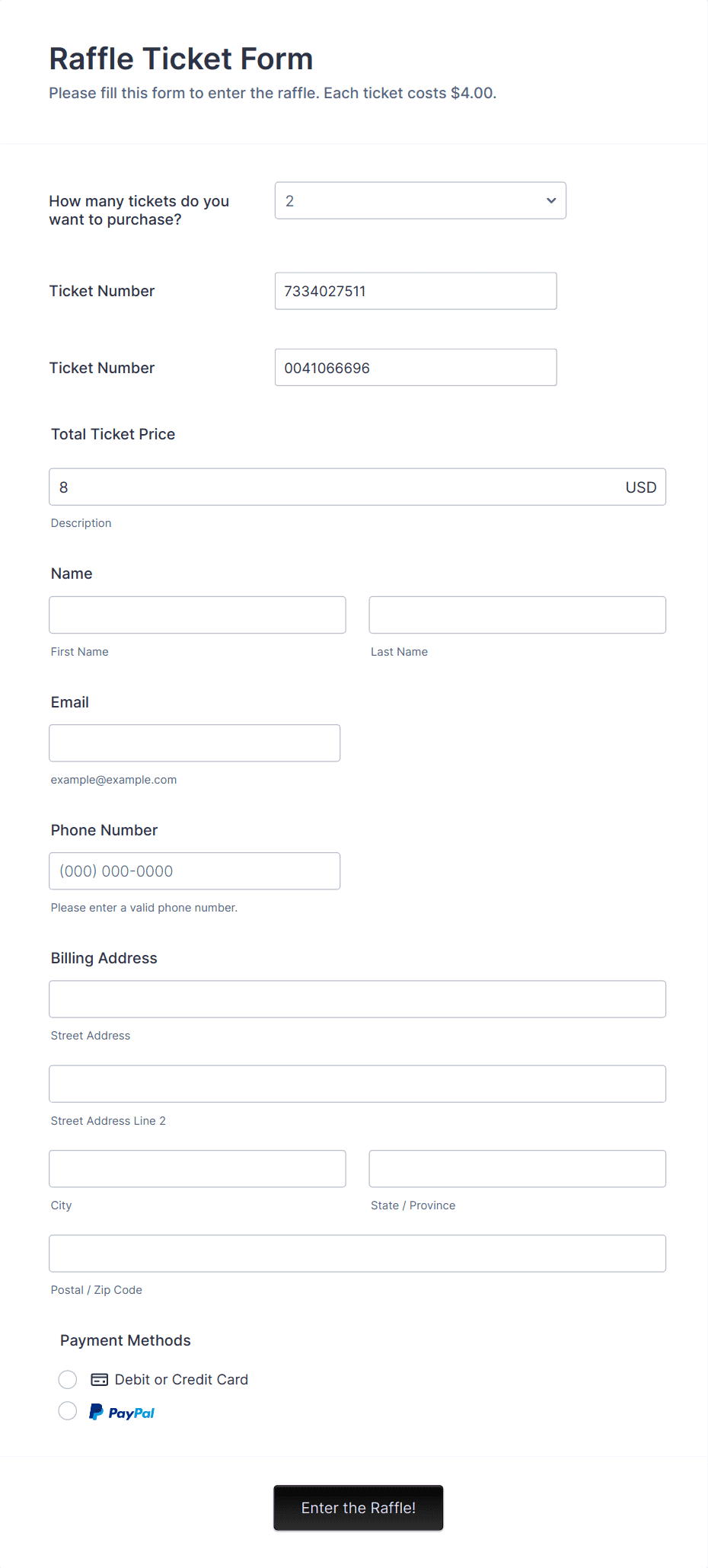Click the Last Name input field

[516, 615]
